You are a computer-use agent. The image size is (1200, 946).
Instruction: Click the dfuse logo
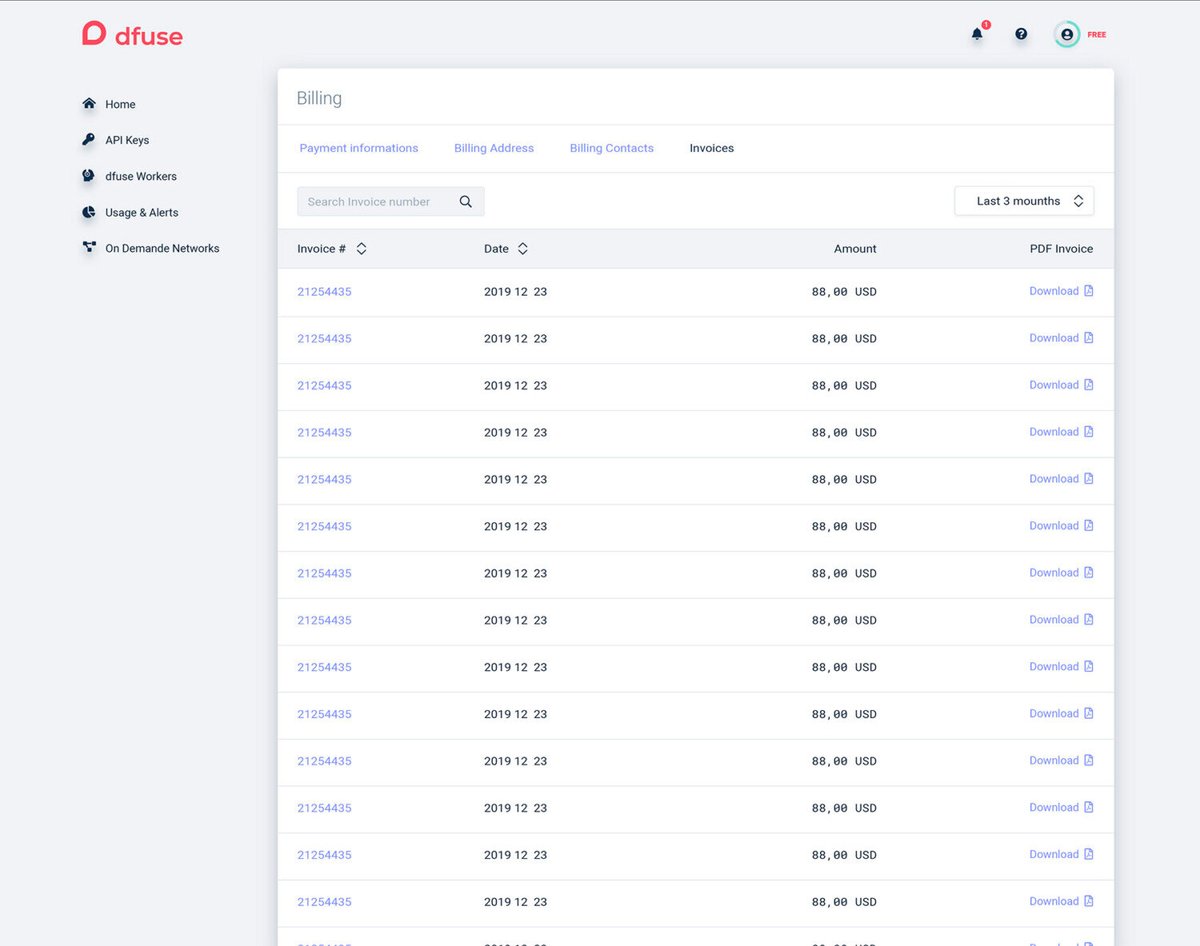click(132, 34)
